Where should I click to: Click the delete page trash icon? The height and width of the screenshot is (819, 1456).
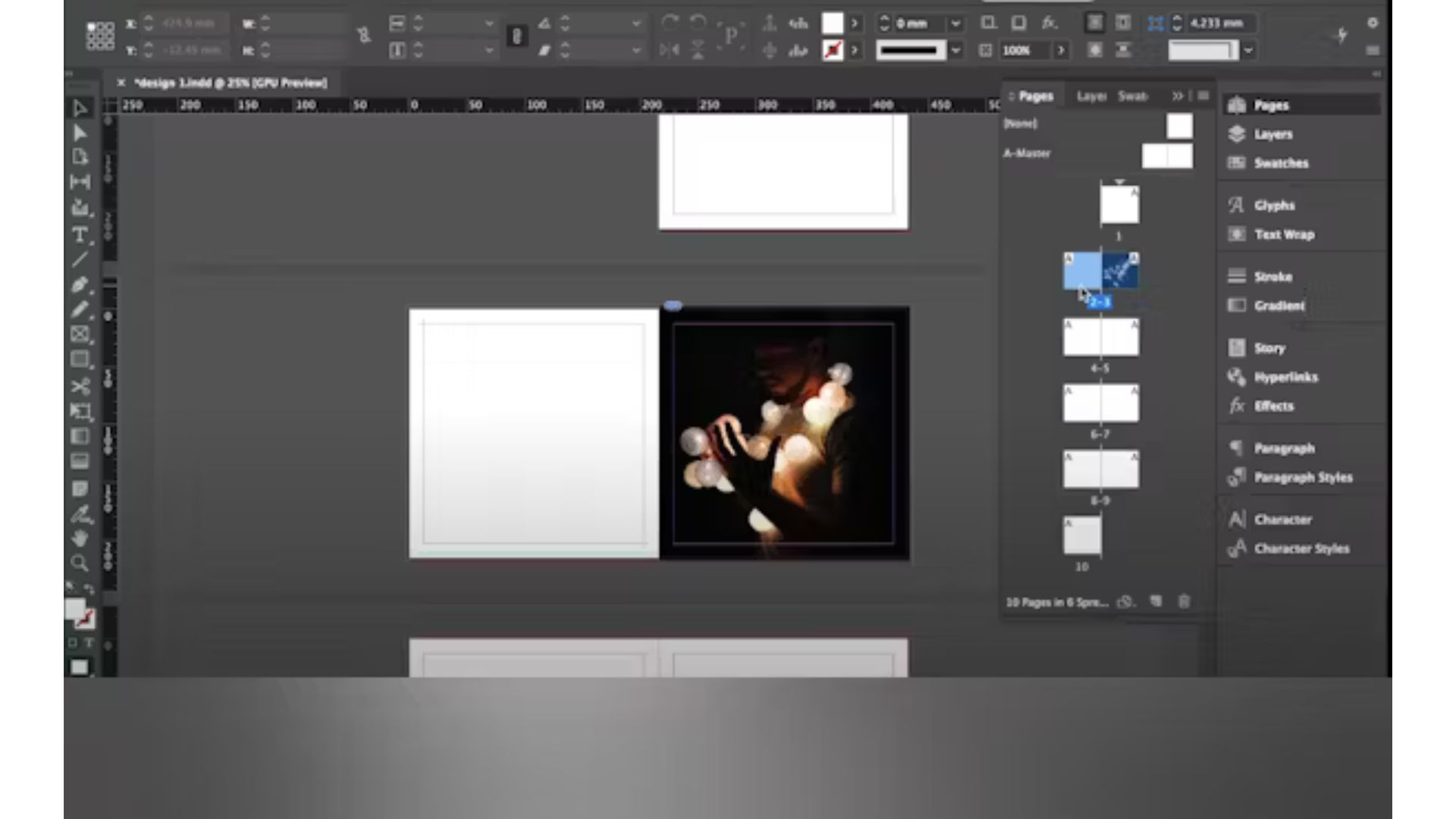pos(1184,601)
